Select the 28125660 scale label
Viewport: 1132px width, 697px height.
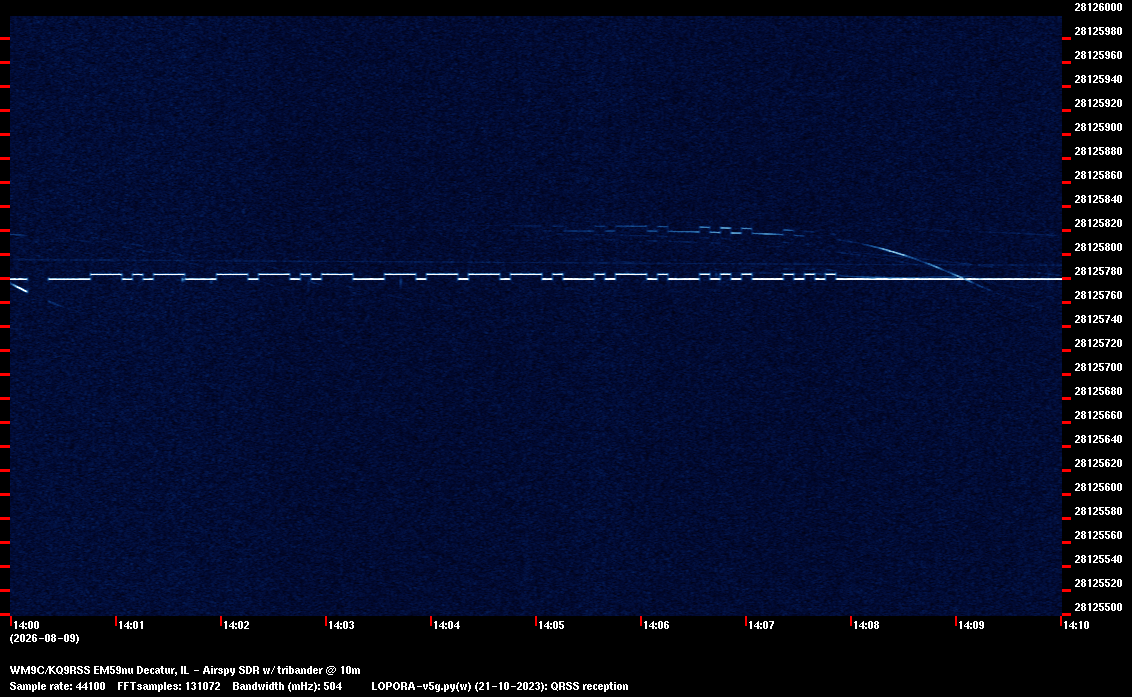1098,415
